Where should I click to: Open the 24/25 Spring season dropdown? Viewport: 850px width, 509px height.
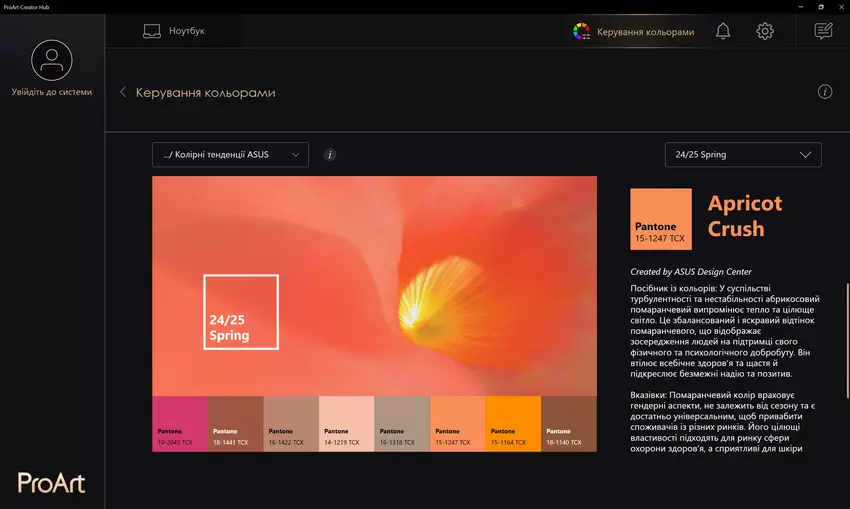point(743,155)
